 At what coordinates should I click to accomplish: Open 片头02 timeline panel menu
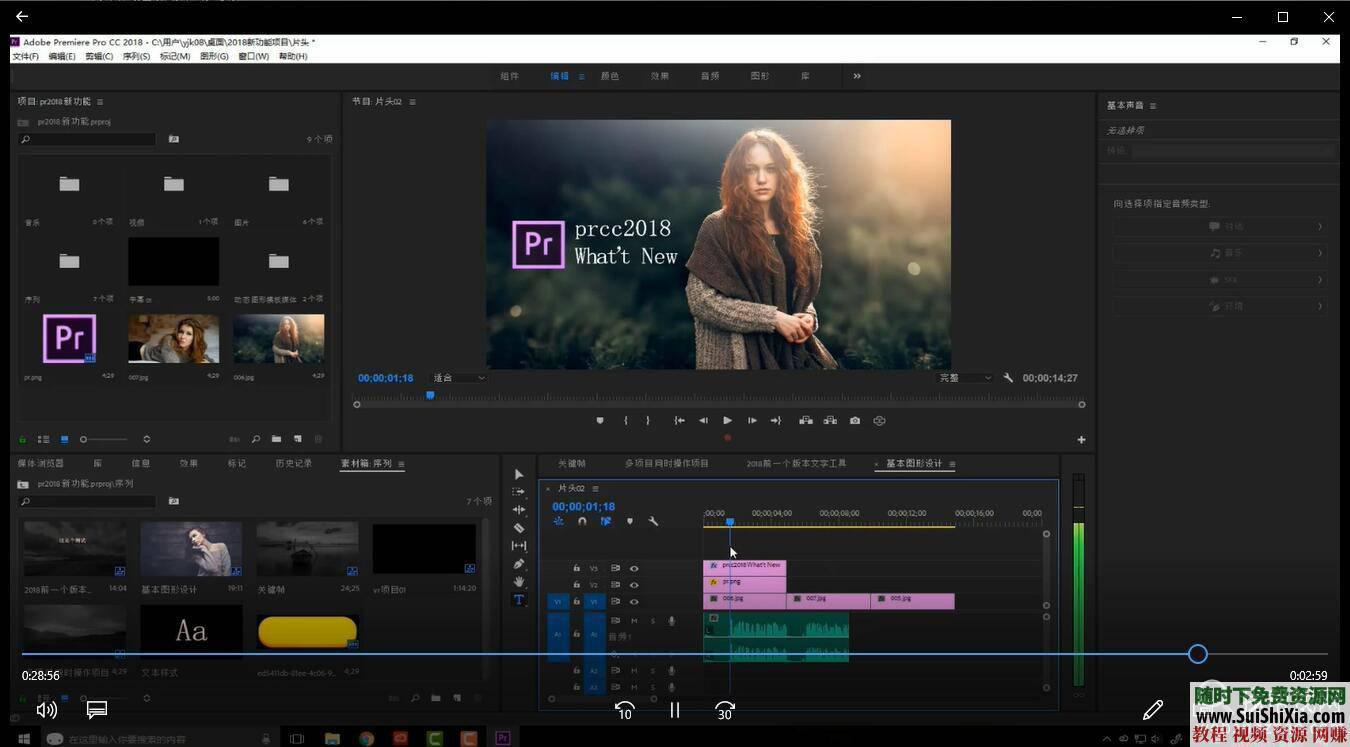coord(595,488)
